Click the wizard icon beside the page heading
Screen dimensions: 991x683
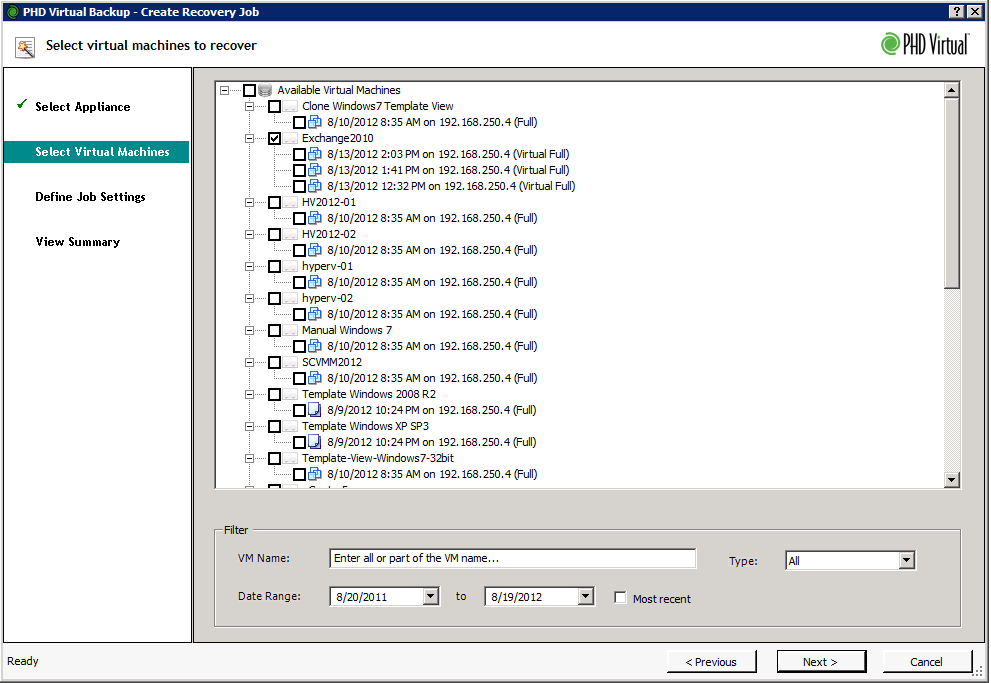click(x=25, y=47)
